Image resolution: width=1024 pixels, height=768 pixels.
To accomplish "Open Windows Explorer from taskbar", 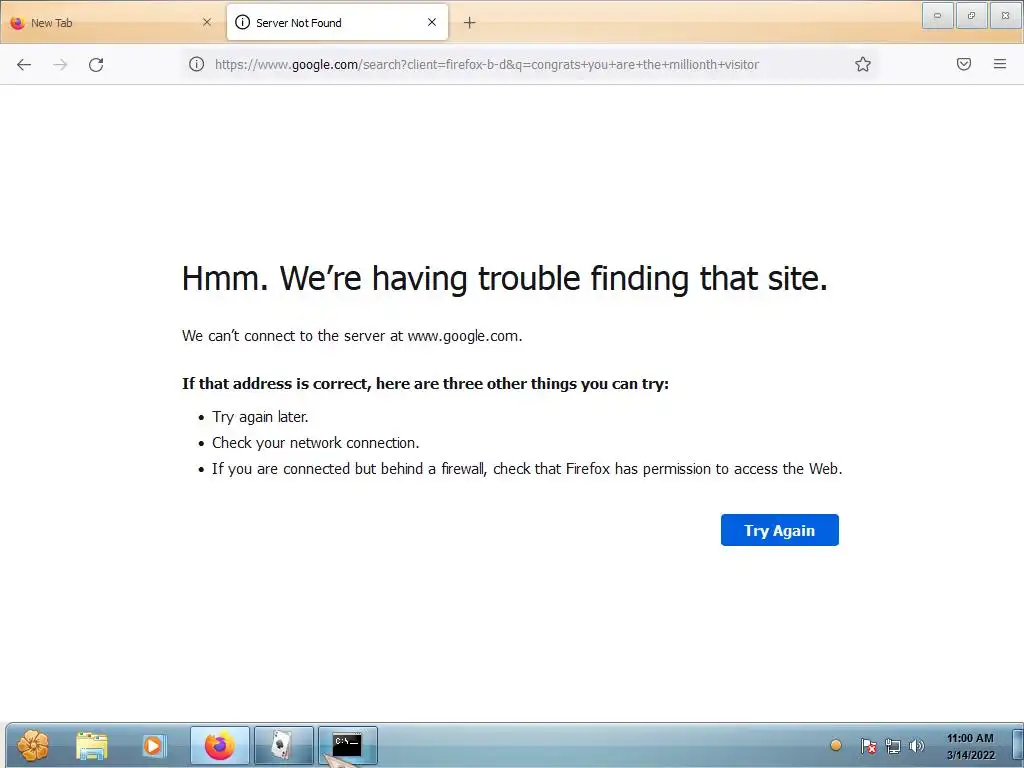I will tap(91, 745).
